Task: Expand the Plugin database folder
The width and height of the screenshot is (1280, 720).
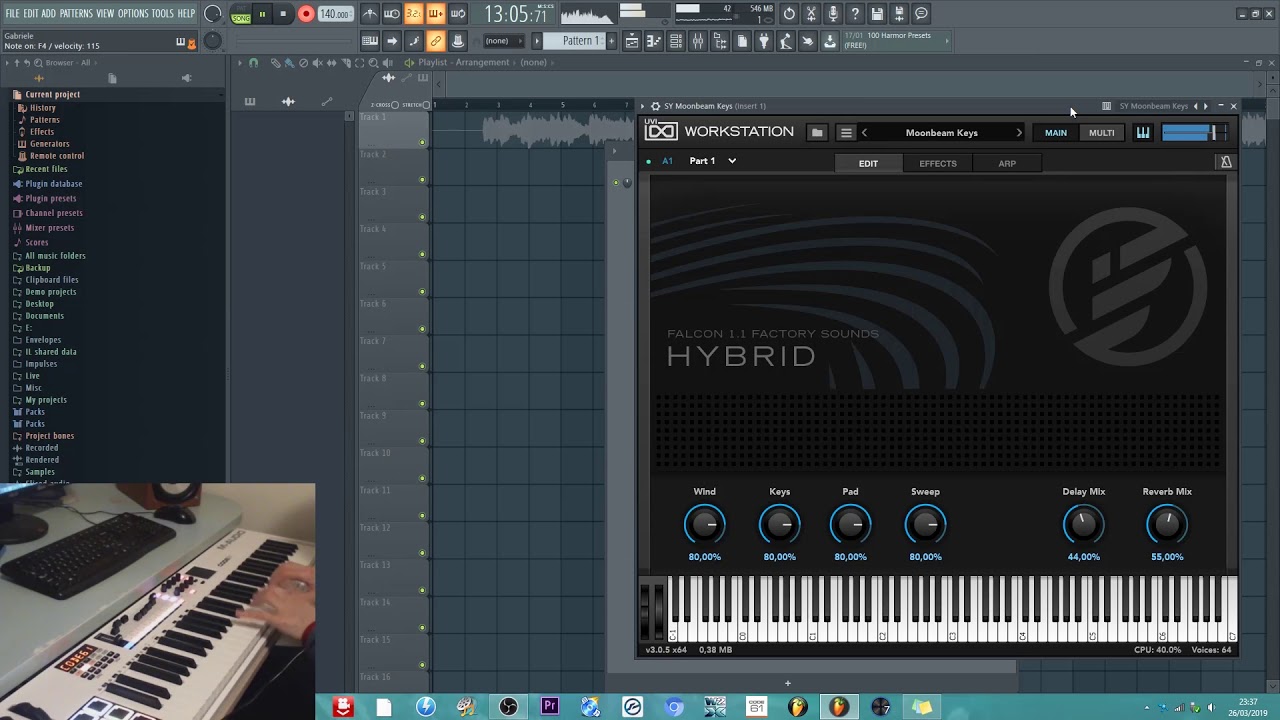Action: [53, 184]
